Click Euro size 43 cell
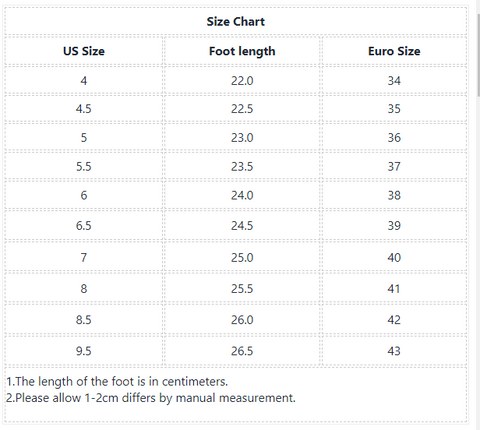 [x=394, y=351]
